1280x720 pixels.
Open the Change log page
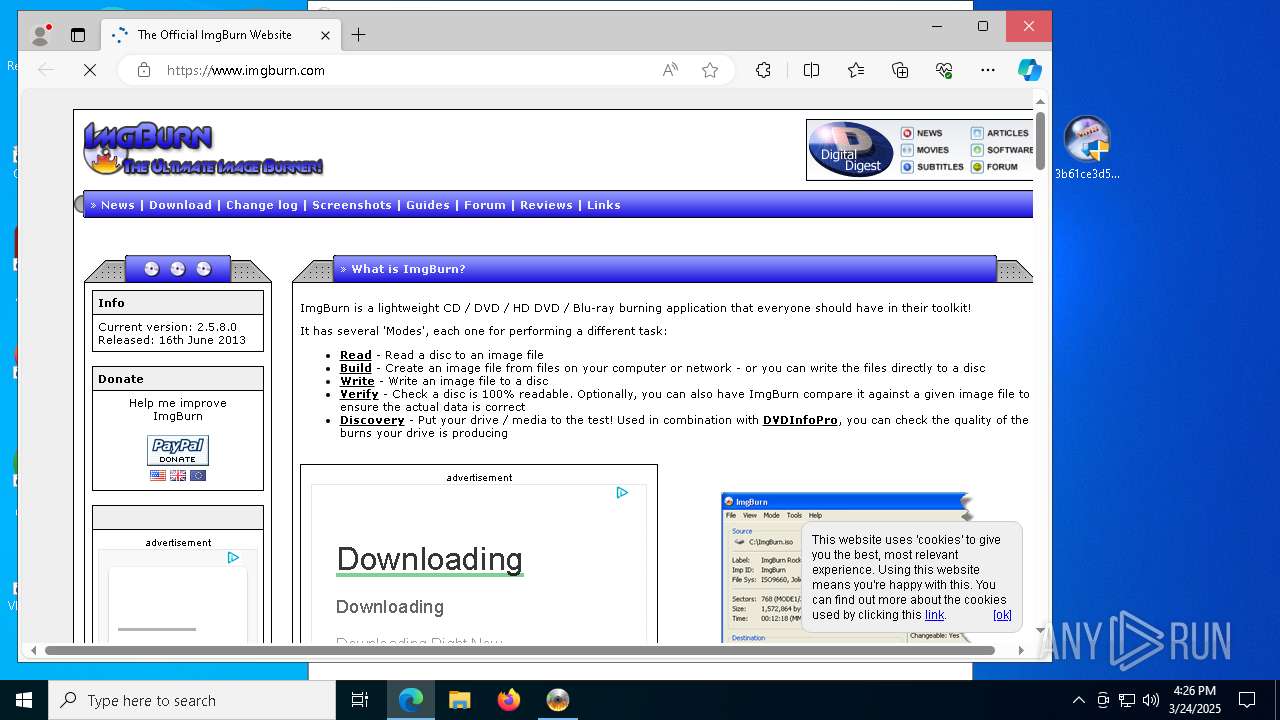click(262, 205)
